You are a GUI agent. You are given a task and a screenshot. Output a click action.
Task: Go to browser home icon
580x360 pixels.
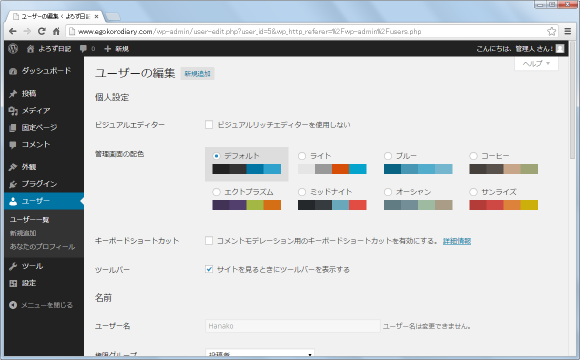coord(56,31)
